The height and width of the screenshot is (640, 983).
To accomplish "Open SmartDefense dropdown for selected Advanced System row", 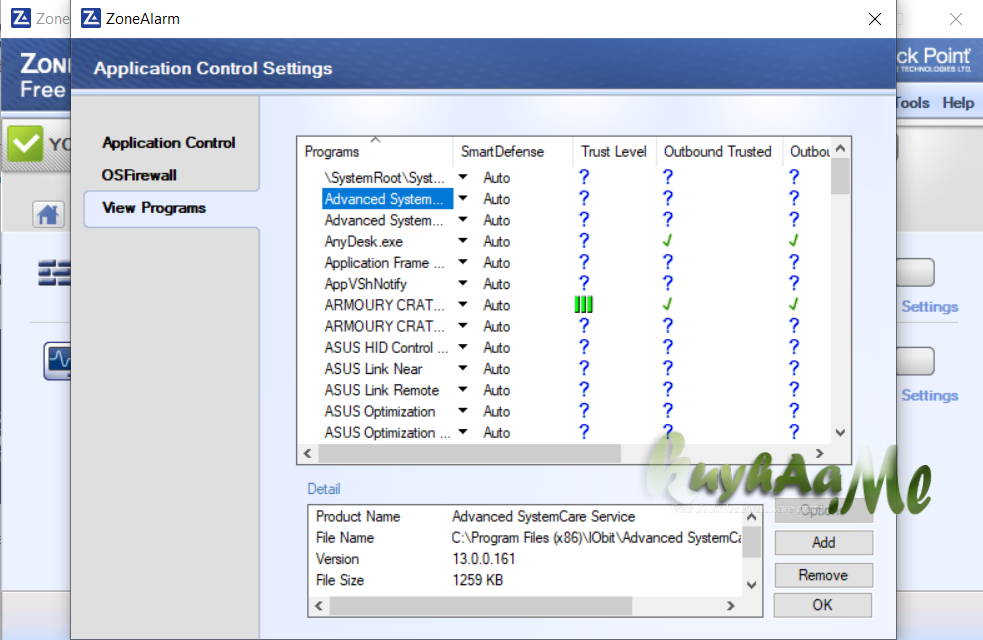I will [x=463, y=198].
